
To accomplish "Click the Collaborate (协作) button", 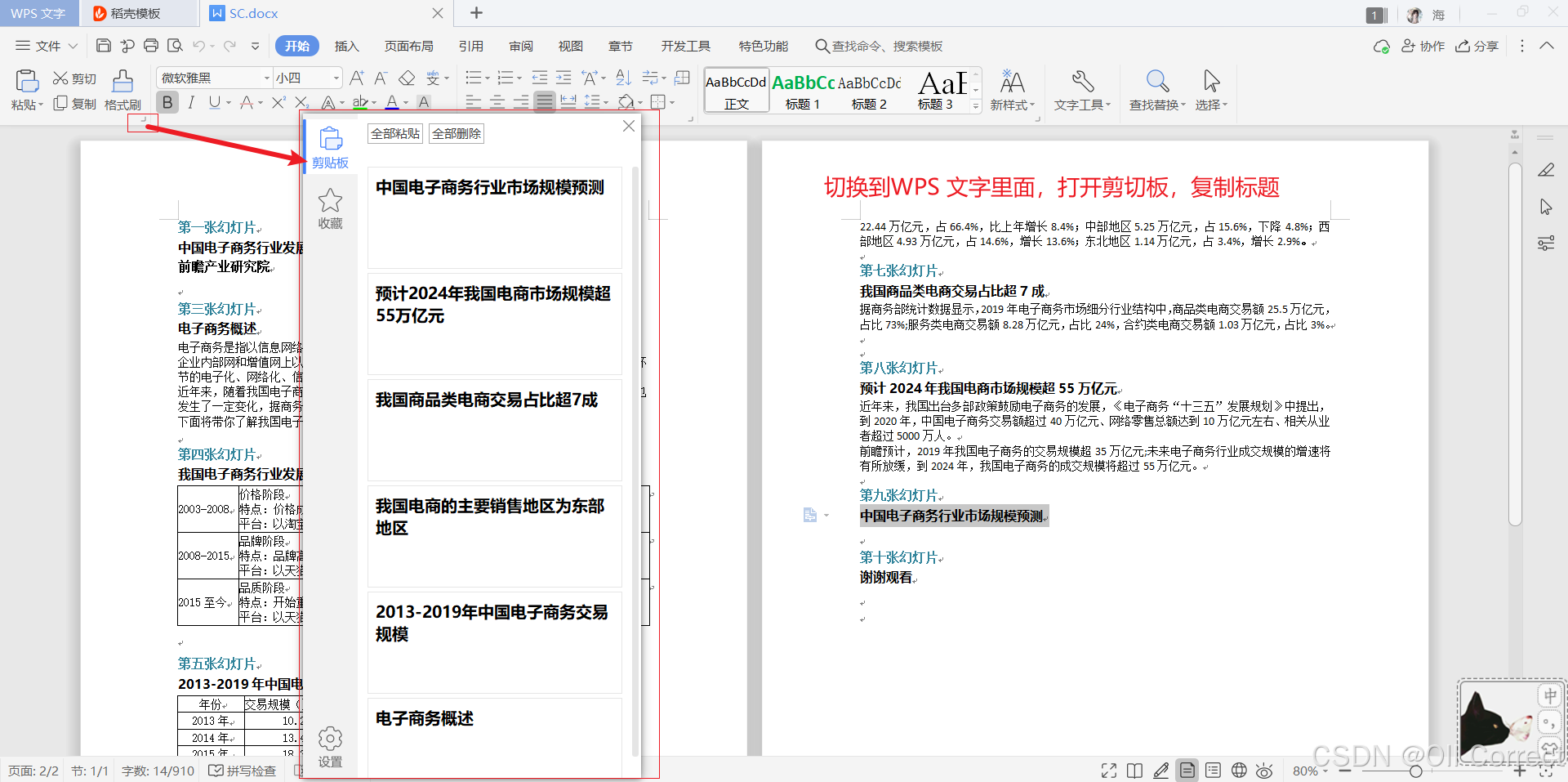I will click(x=1423, y=46).
